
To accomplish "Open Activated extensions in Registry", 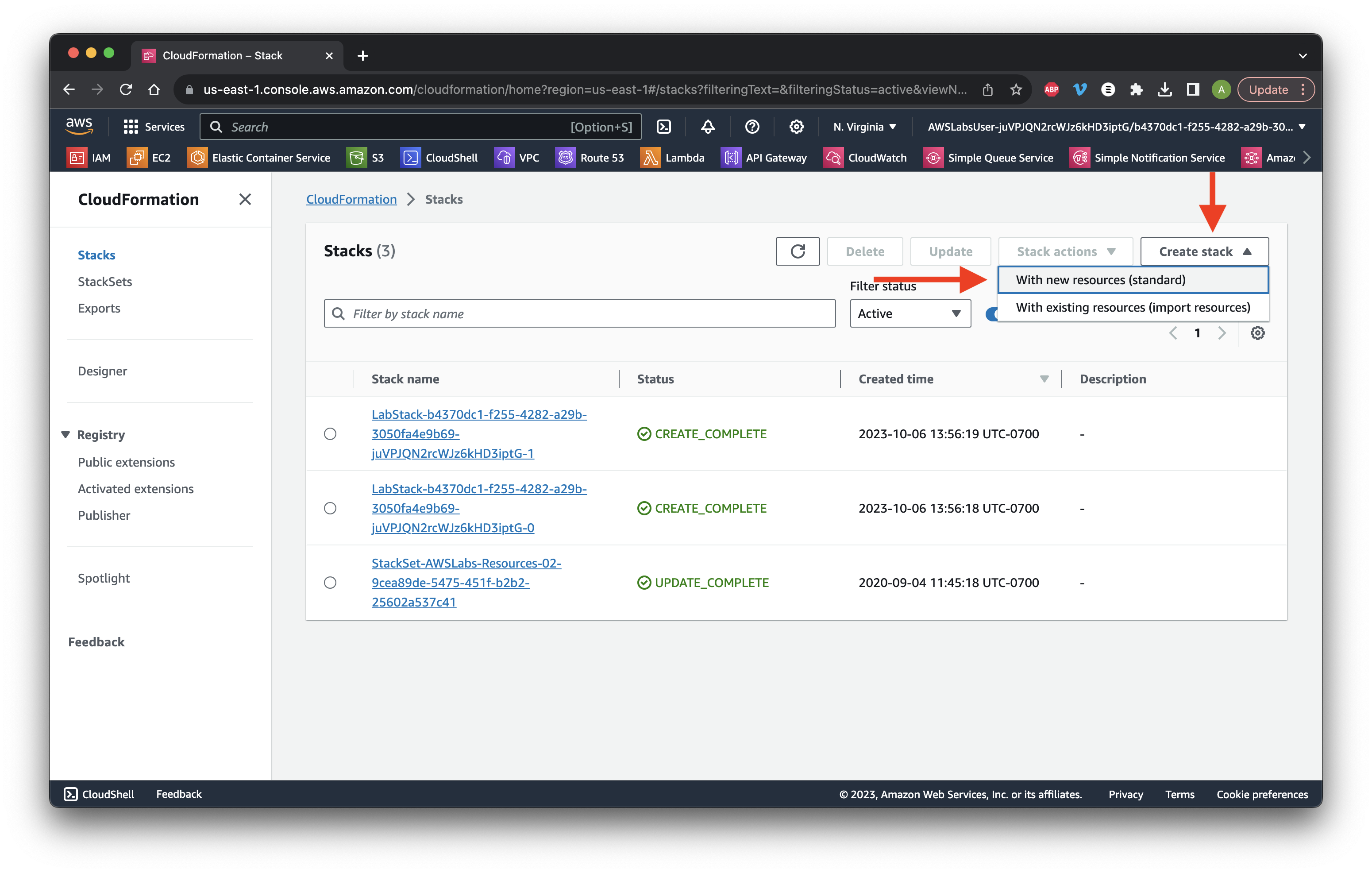I will [x=135, y=489].
